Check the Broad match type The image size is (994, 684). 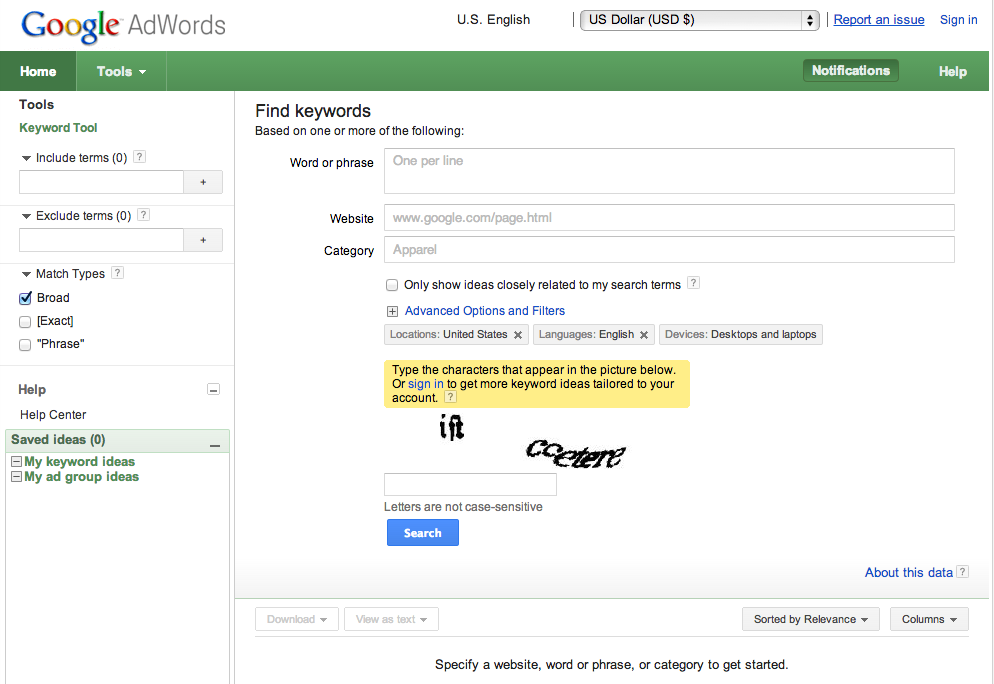[25, 298]
